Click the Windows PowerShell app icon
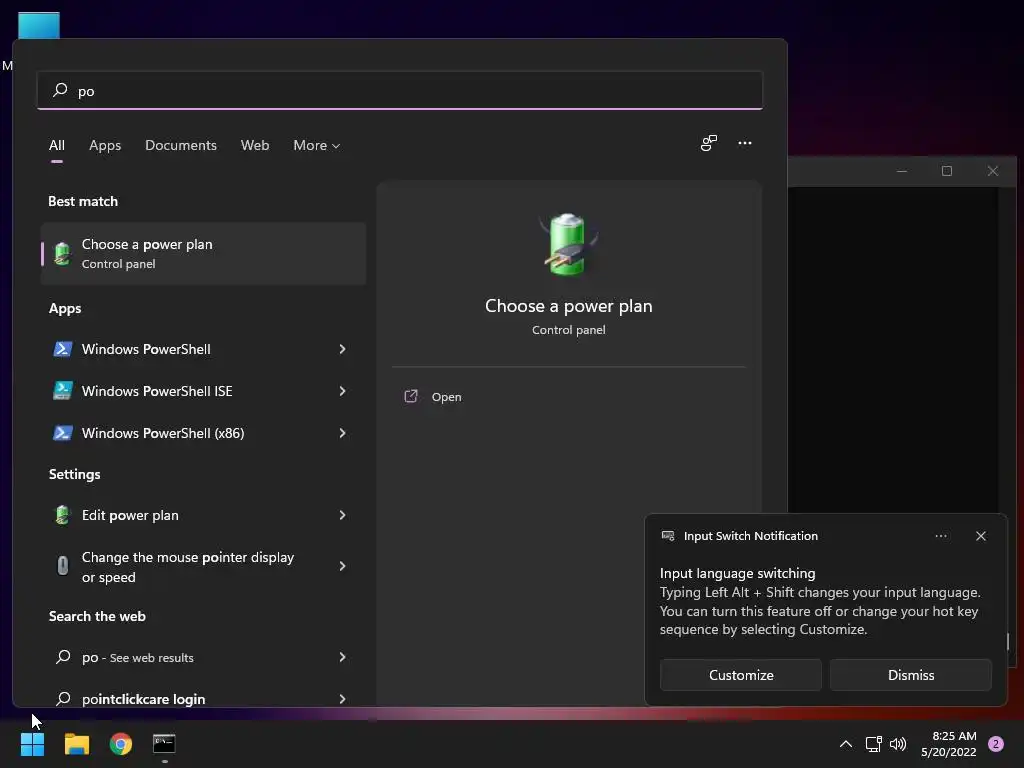Screen dimensions: 1024x768 [x=62, y=349]
